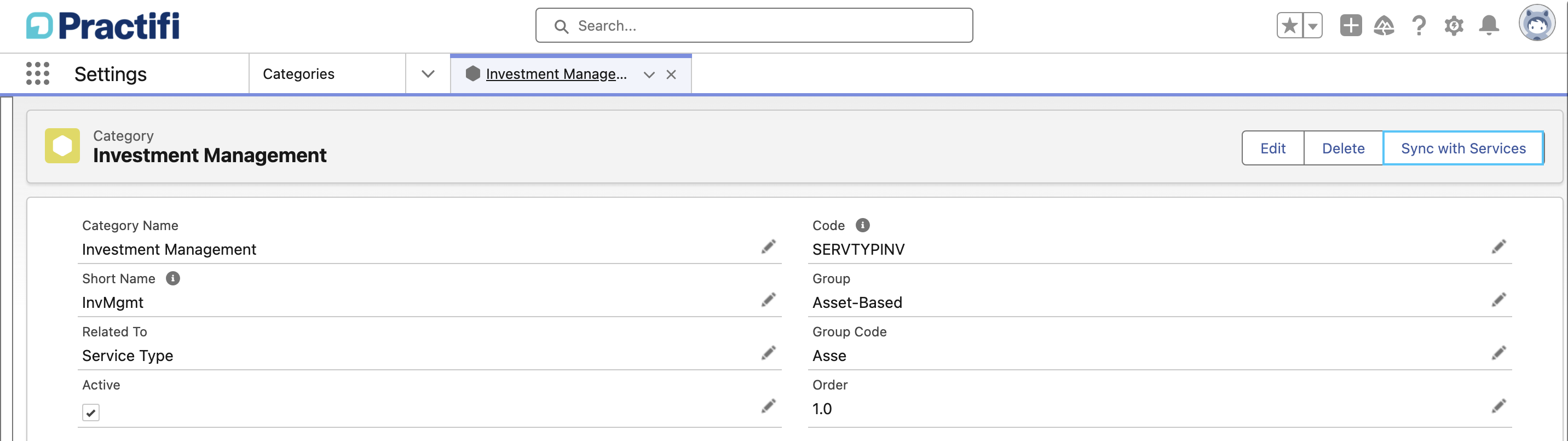This screenshot has height=441, width=1568.
Task: Click the Delete button
Action: pyautogui.click(x=1343, y=148)
